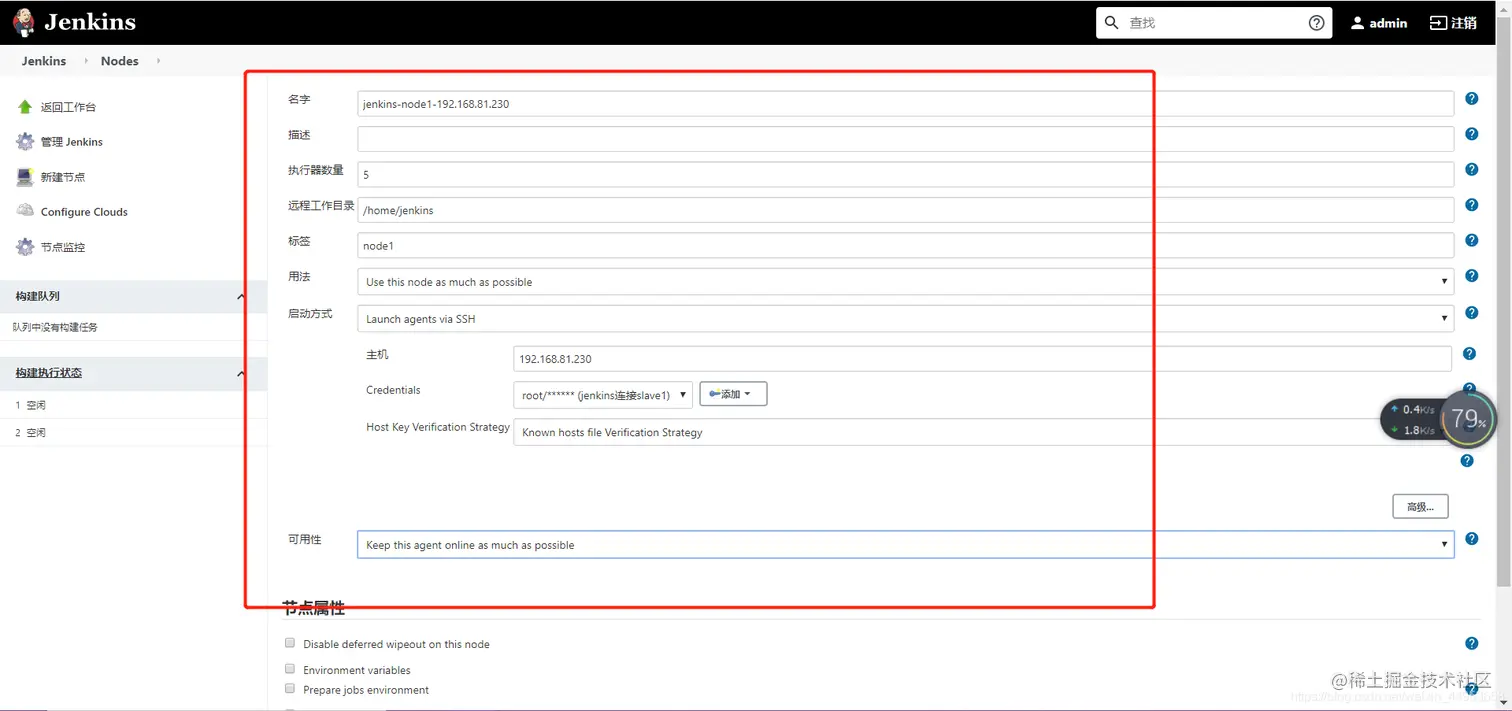Click the Configure Clouds cloud icon
This screenshot has width=1512, height=711.
(25, 211)
